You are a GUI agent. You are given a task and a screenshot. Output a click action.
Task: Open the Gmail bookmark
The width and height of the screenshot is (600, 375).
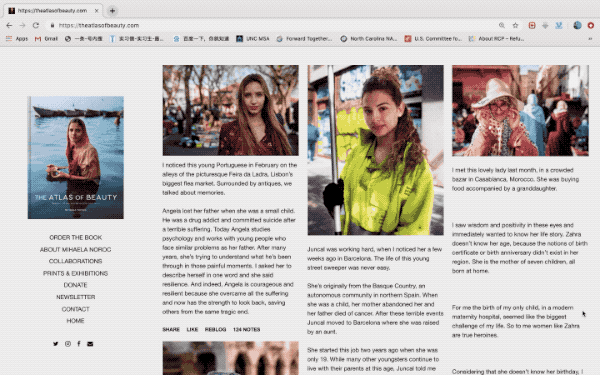click(46, 39)
